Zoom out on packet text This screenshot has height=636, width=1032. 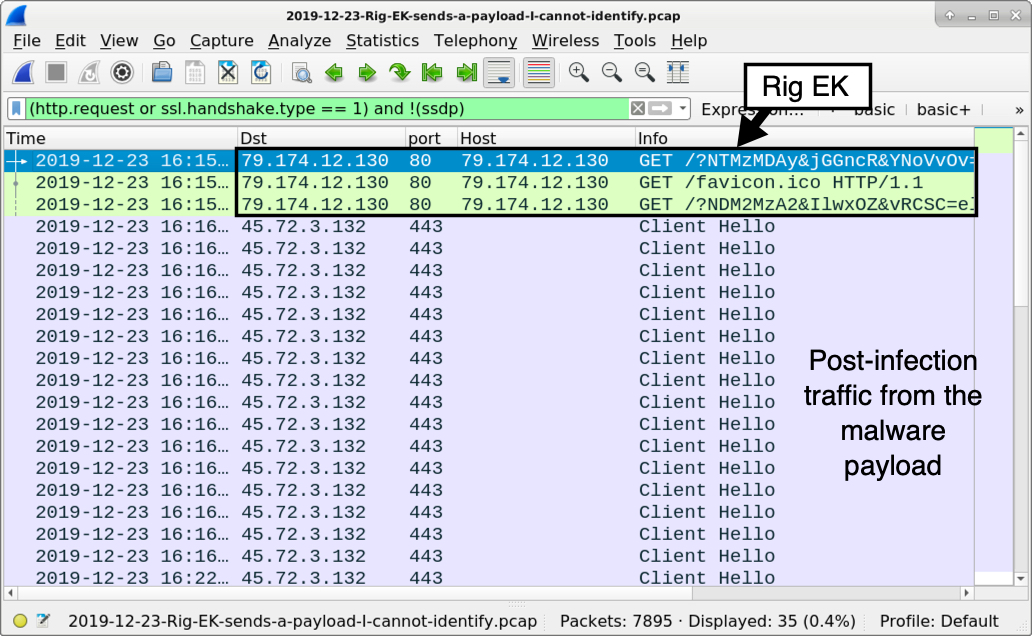click(611, 72)
